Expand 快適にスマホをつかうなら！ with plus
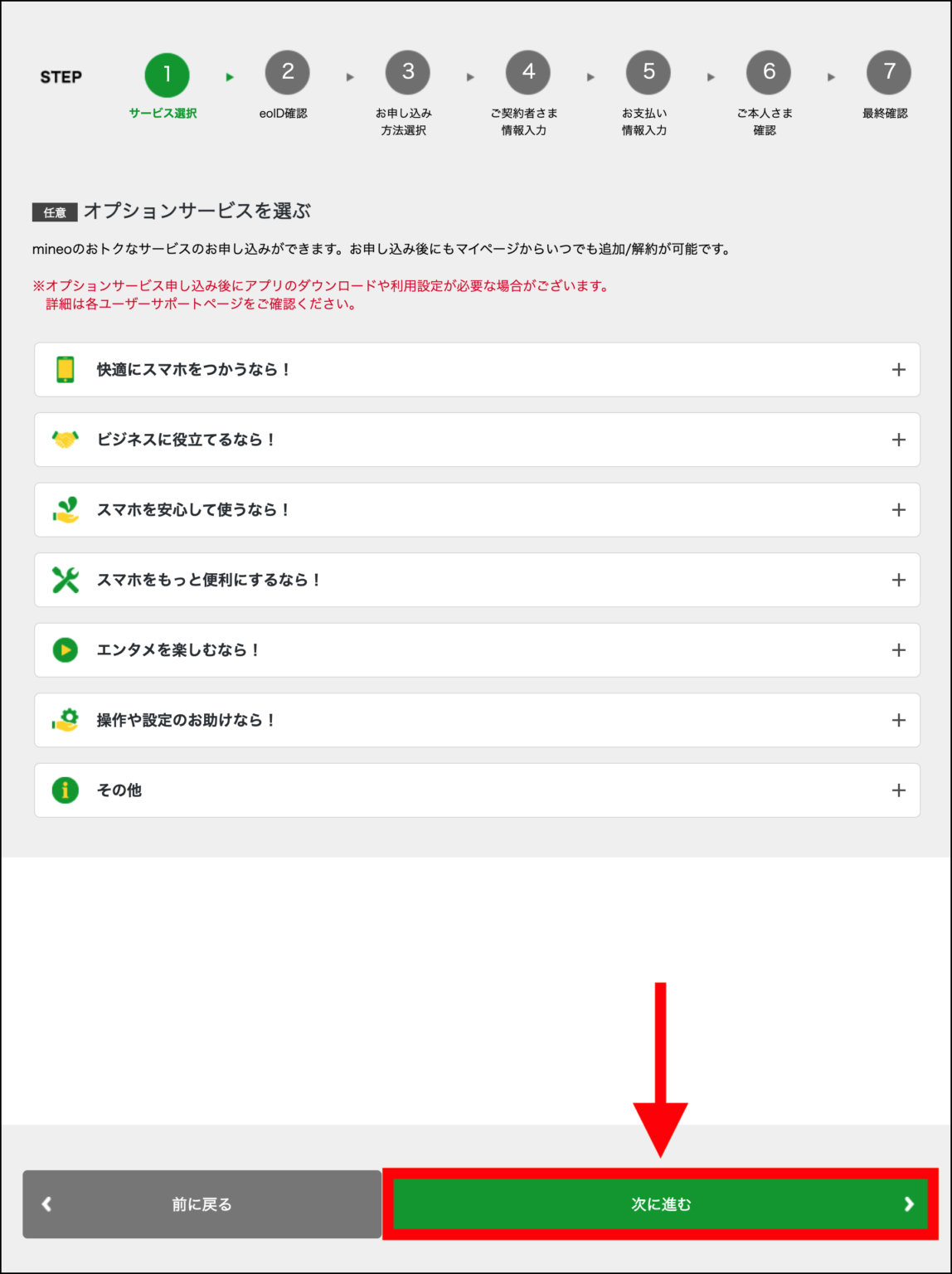Screen dimensions: 952x1274 898,369
